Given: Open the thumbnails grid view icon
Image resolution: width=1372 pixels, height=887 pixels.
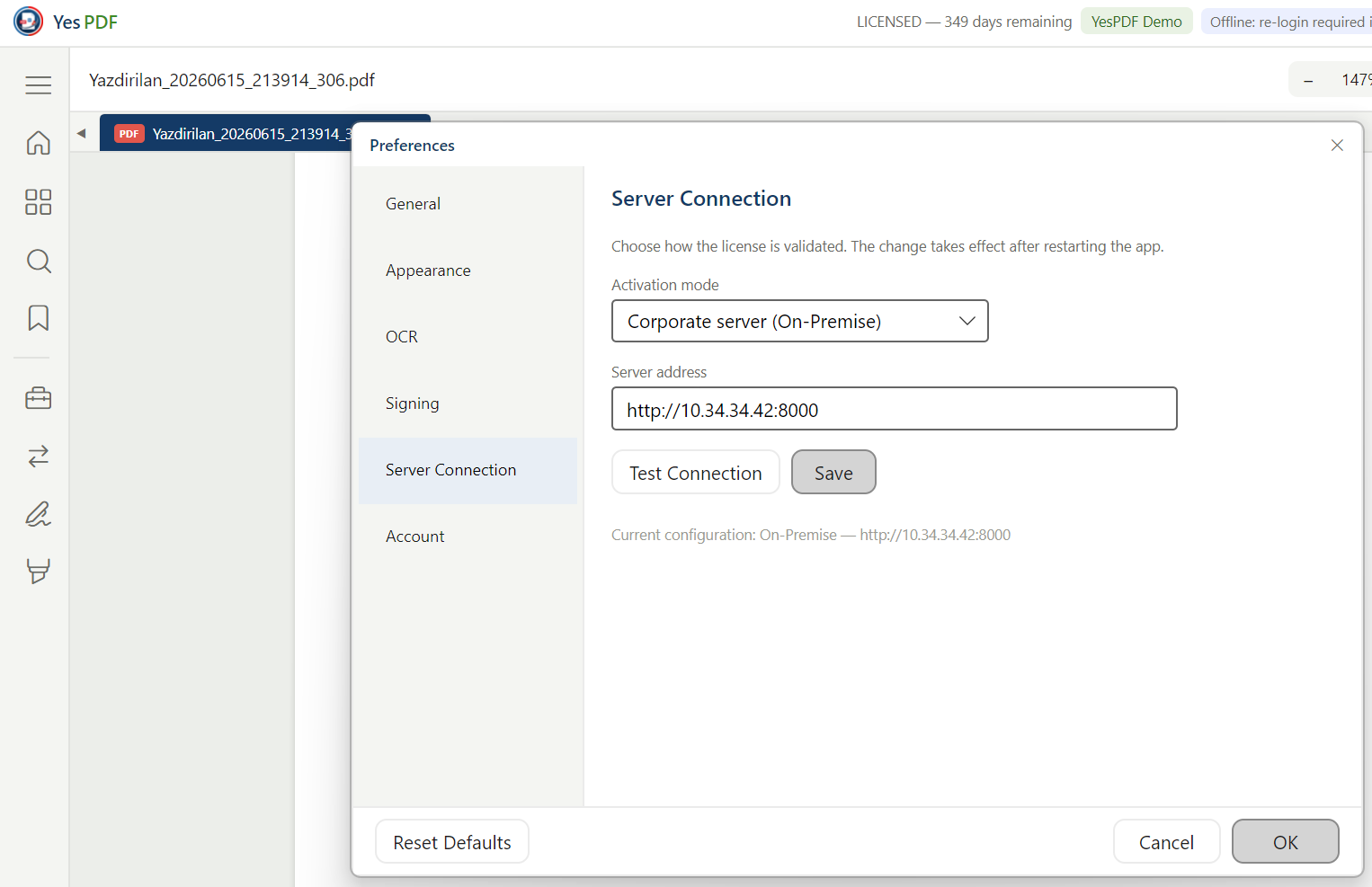Looking at the screenshot, I should (38, 202).
